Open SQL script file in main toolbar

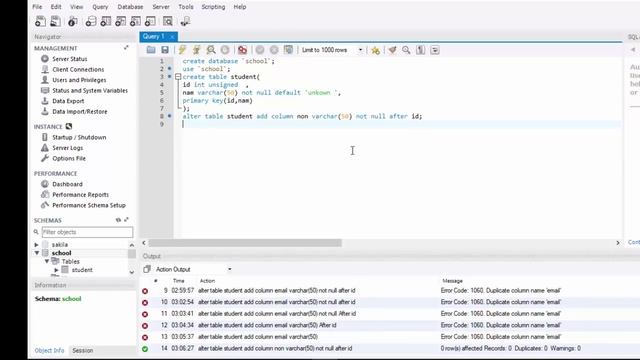(56, 21)
